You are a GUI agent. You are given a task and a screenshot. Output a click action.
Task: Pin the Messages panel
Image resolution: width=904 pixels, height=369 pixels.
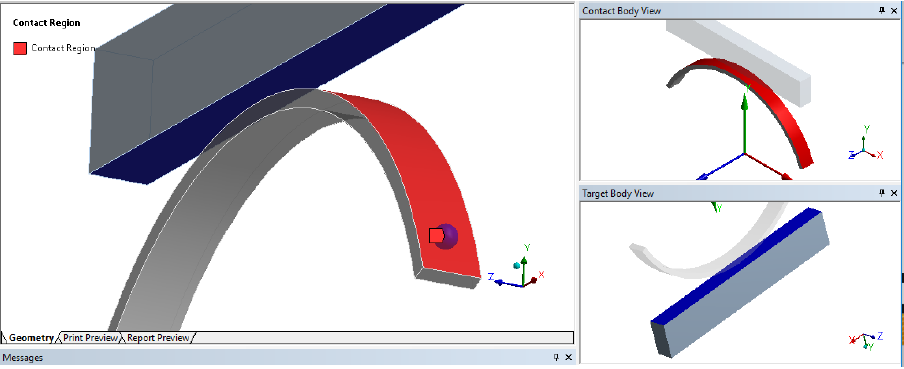557,357
